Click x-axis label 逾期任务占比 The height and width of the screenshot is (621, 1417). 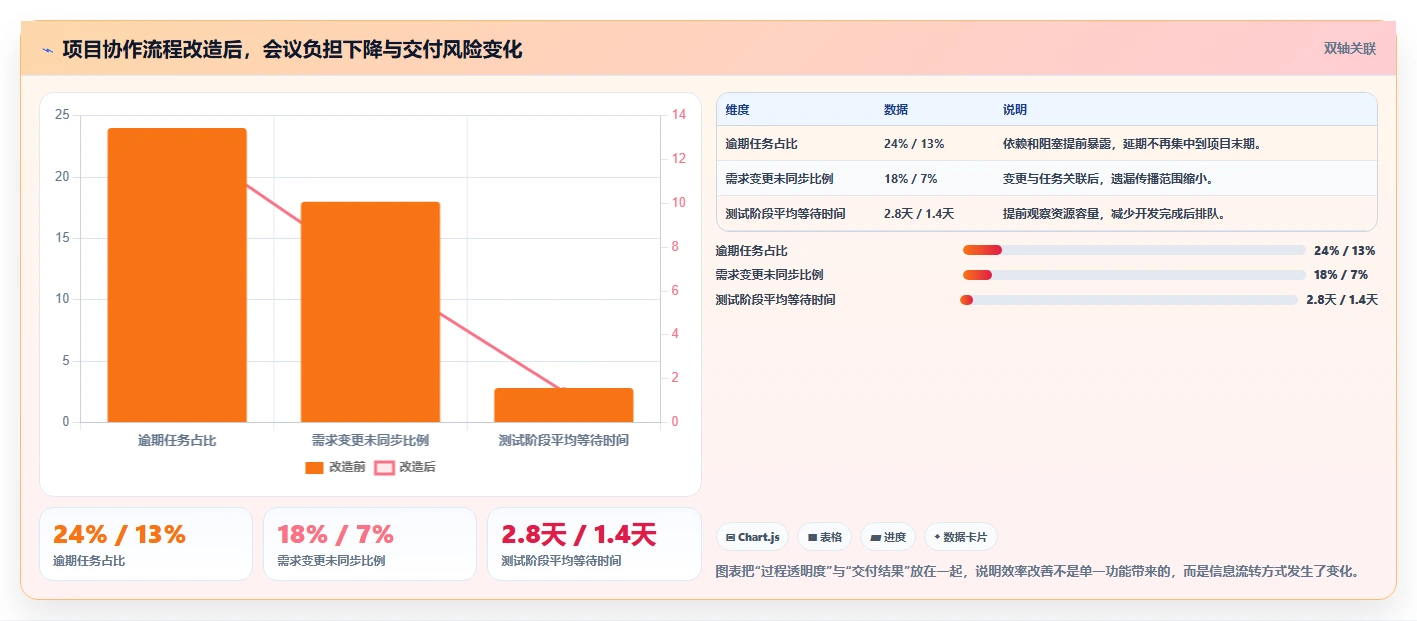177,440
